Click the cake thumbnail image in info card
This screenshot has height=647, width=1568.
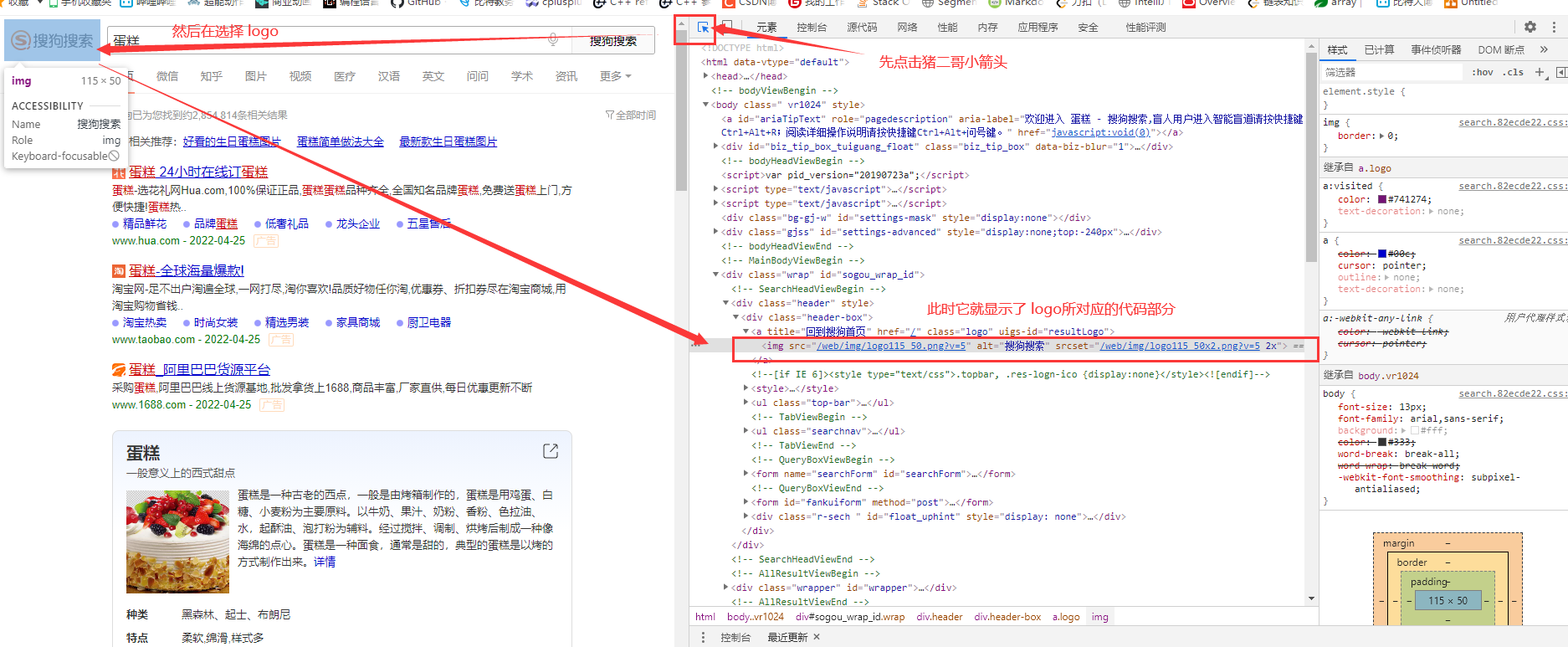click(177, 541)
